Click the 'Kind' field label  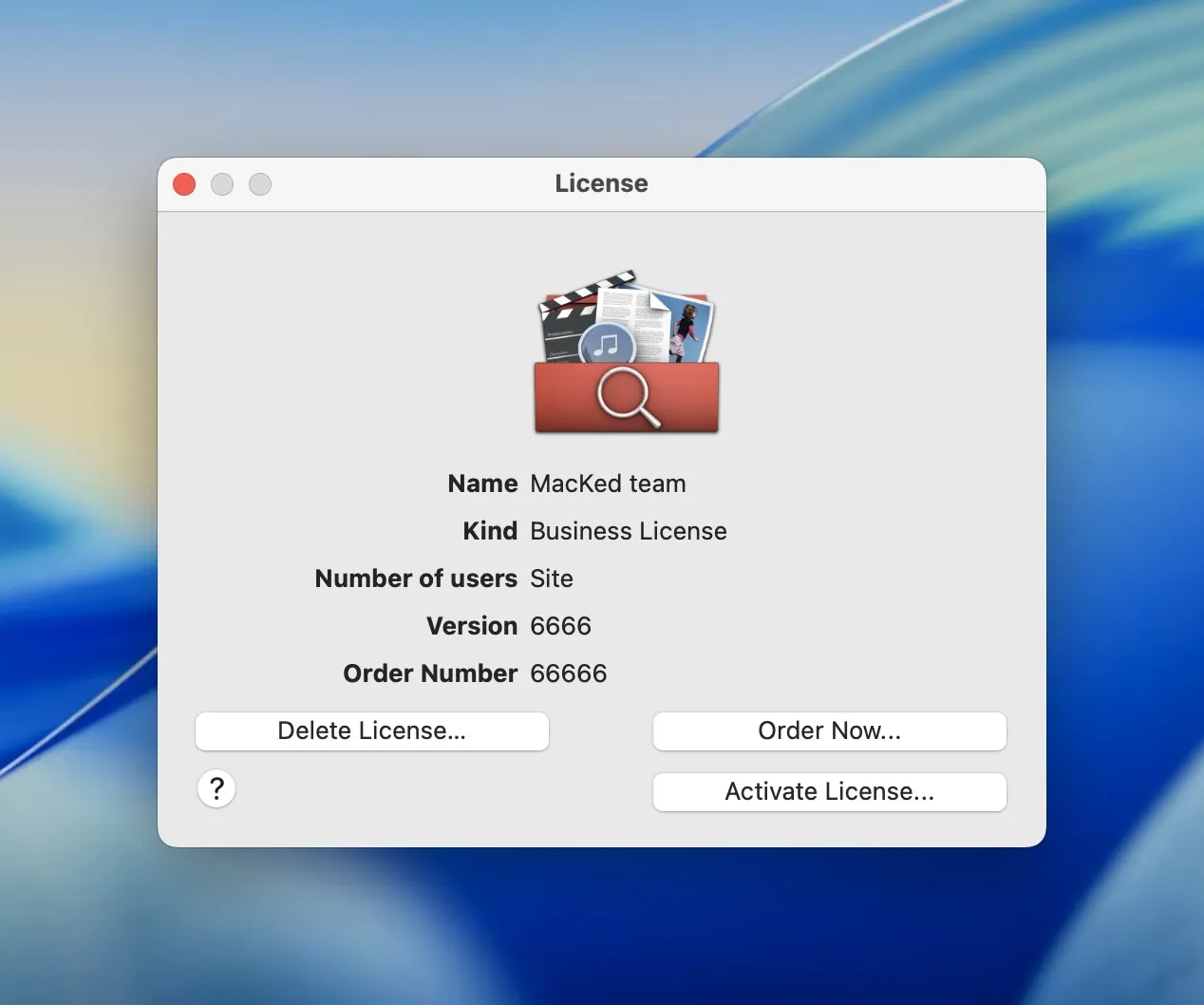point(490,531)
